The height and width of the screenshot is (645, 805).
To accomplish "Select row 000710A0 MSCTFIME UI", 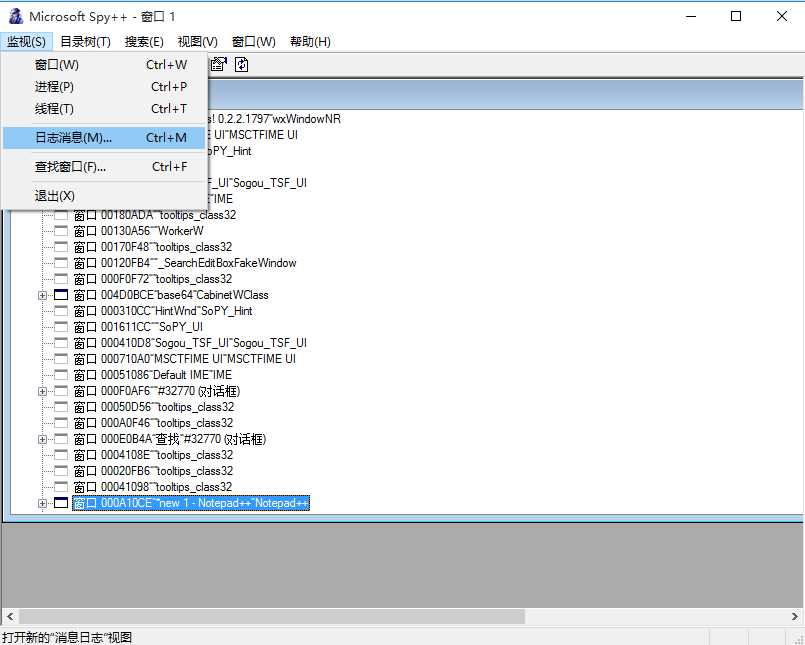I will [x=185, y=358].
